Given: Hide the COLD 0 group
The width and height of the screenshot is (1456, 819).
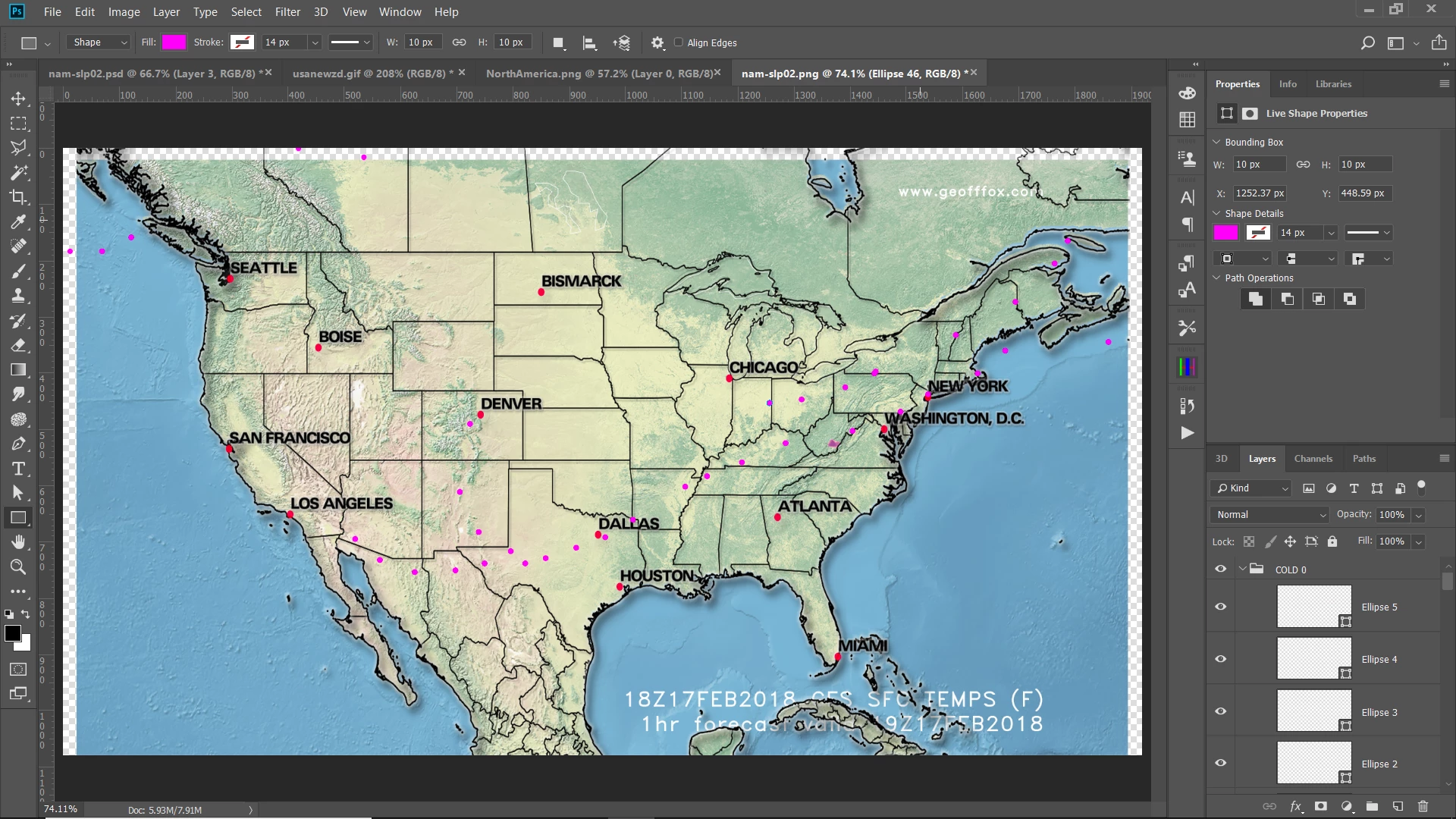Looking at the screenshot, I should [x=1220, y=569].
